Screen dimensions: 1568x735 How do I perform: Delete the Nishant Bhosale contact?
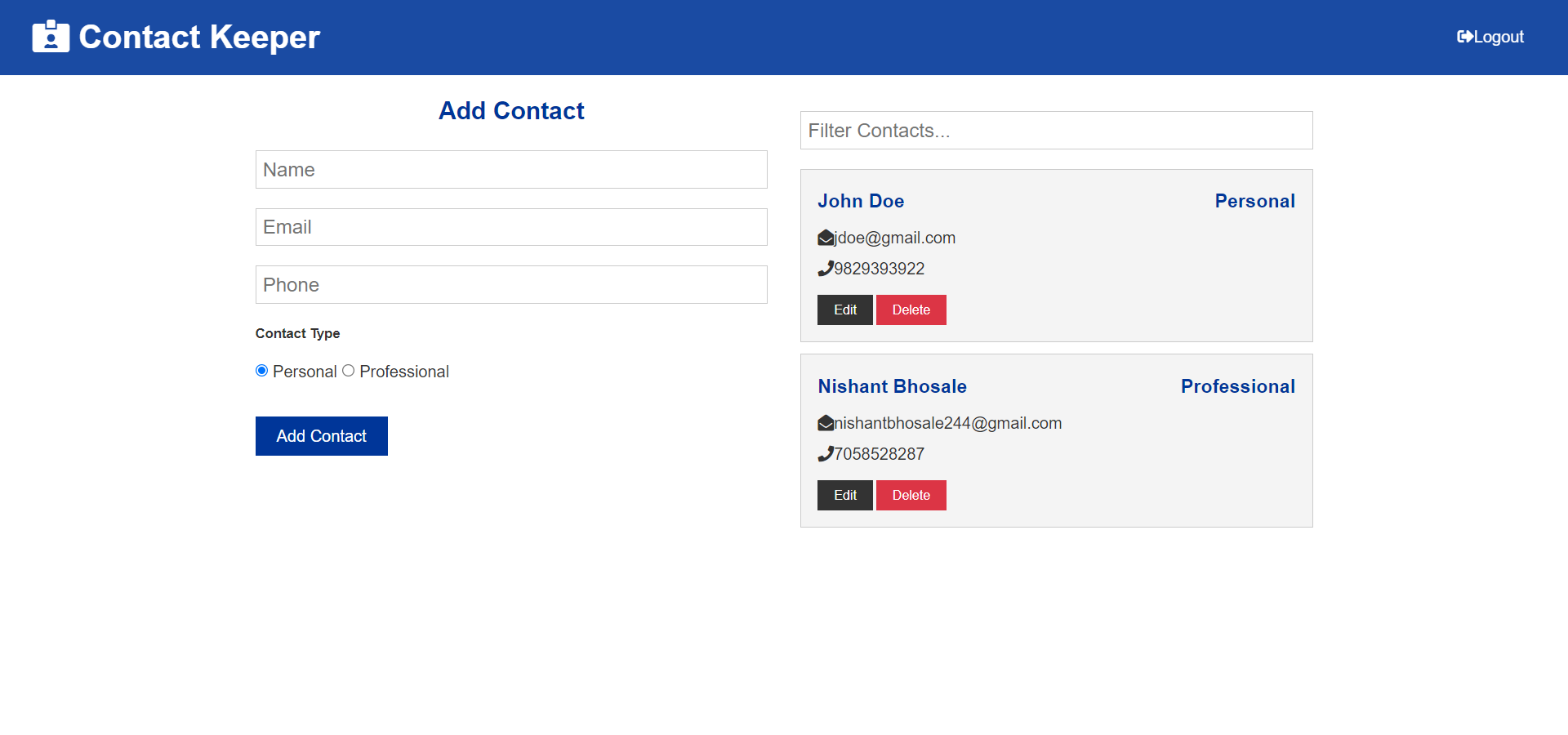(911, 496)
